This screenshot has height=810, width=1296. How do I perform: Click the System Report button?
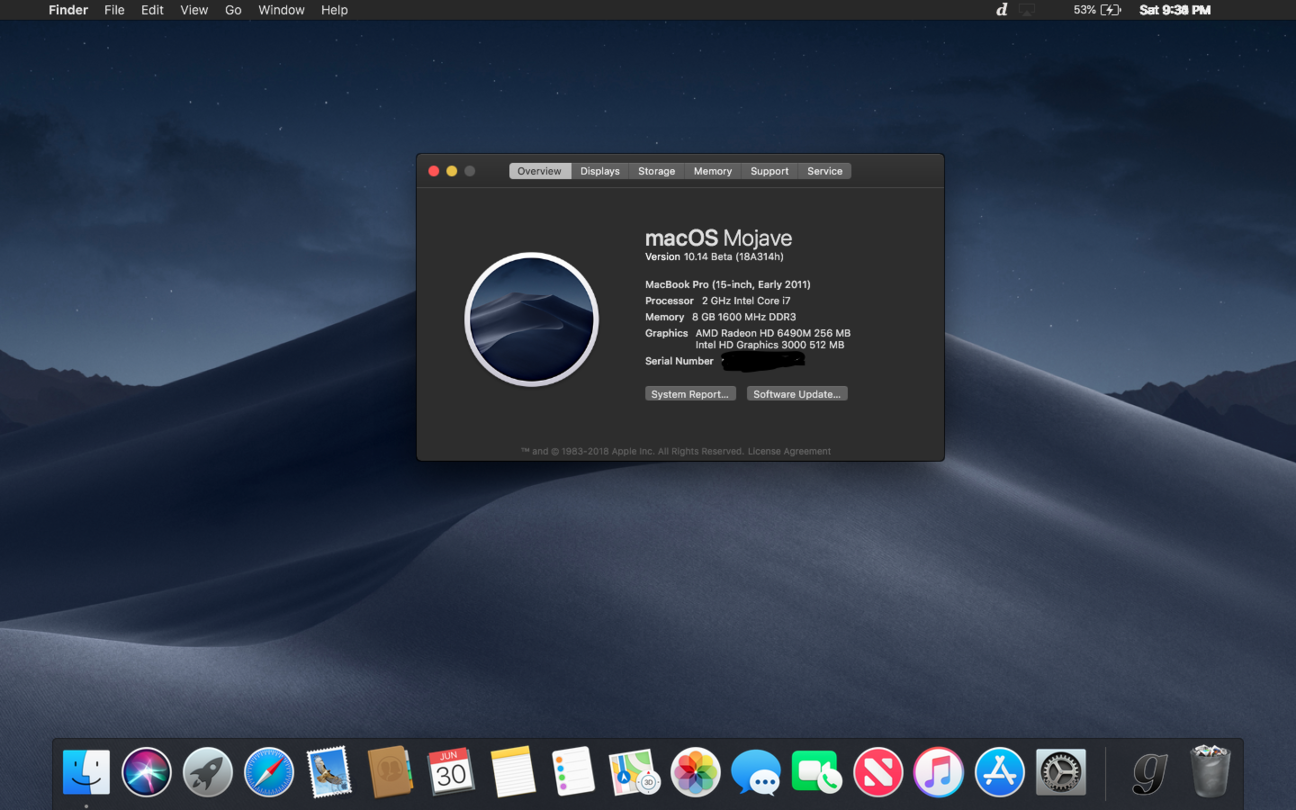tap(690, 394)
